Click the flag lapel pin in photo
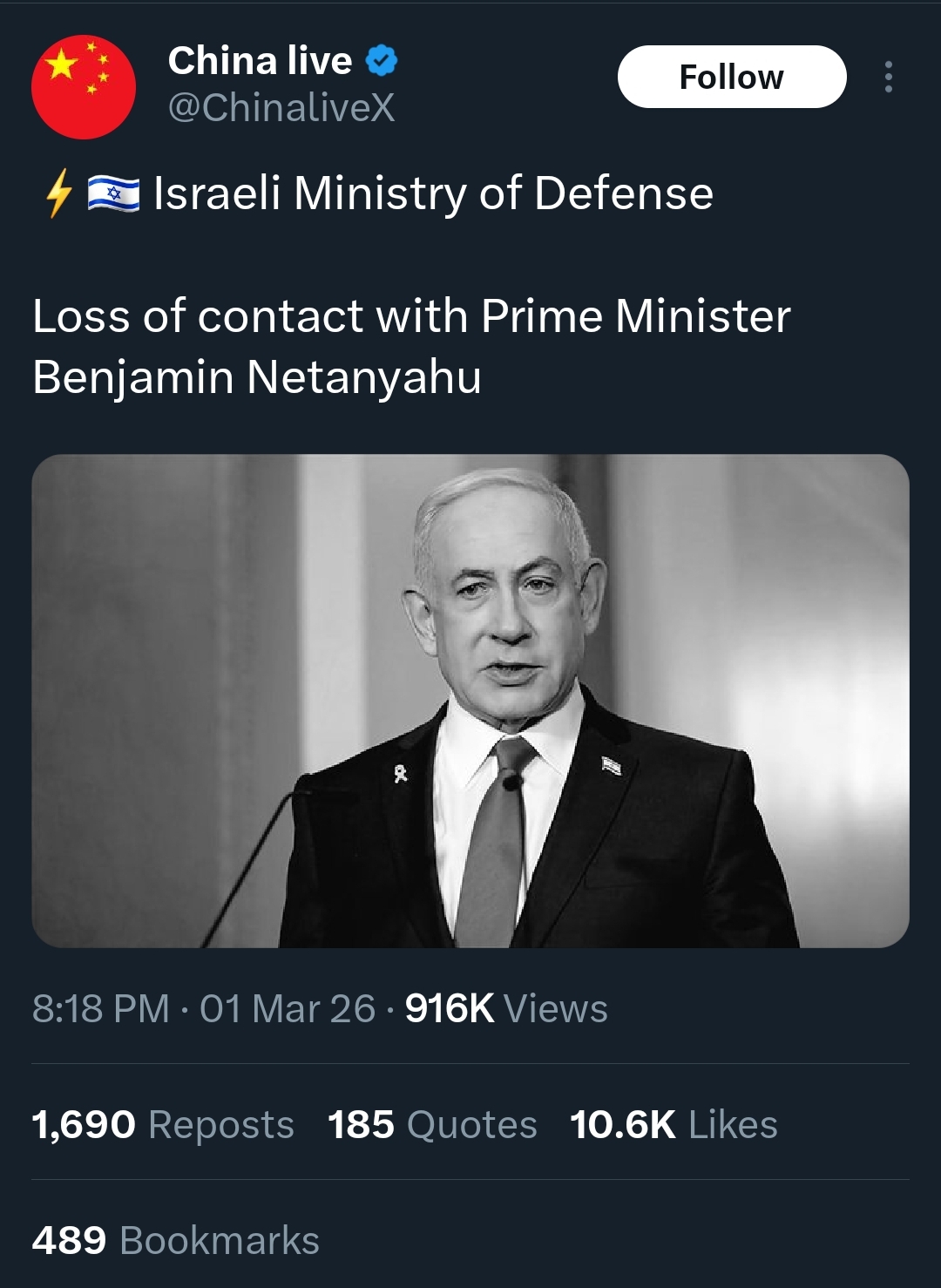941x1288 pixels. coord(612,766)
